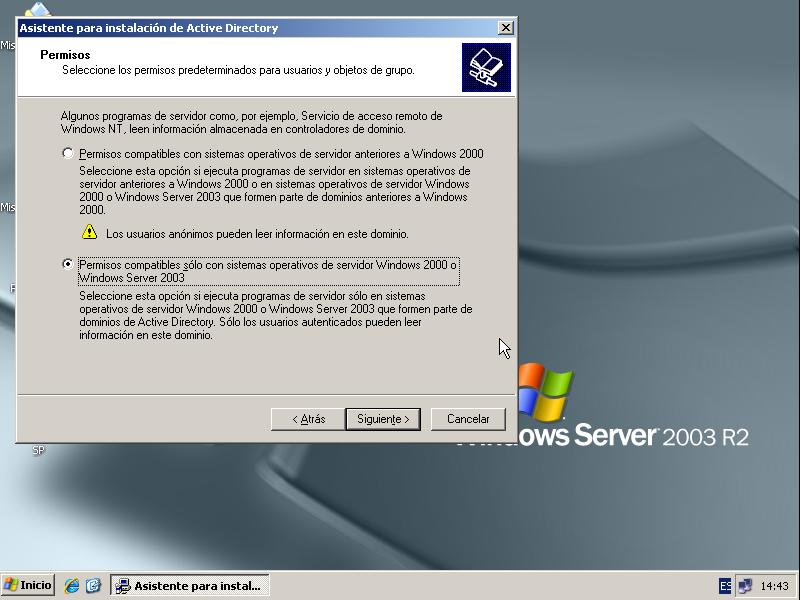Click the second quick launch icon beside Internet Explorer
800x600 pixels.
point(93,585)
